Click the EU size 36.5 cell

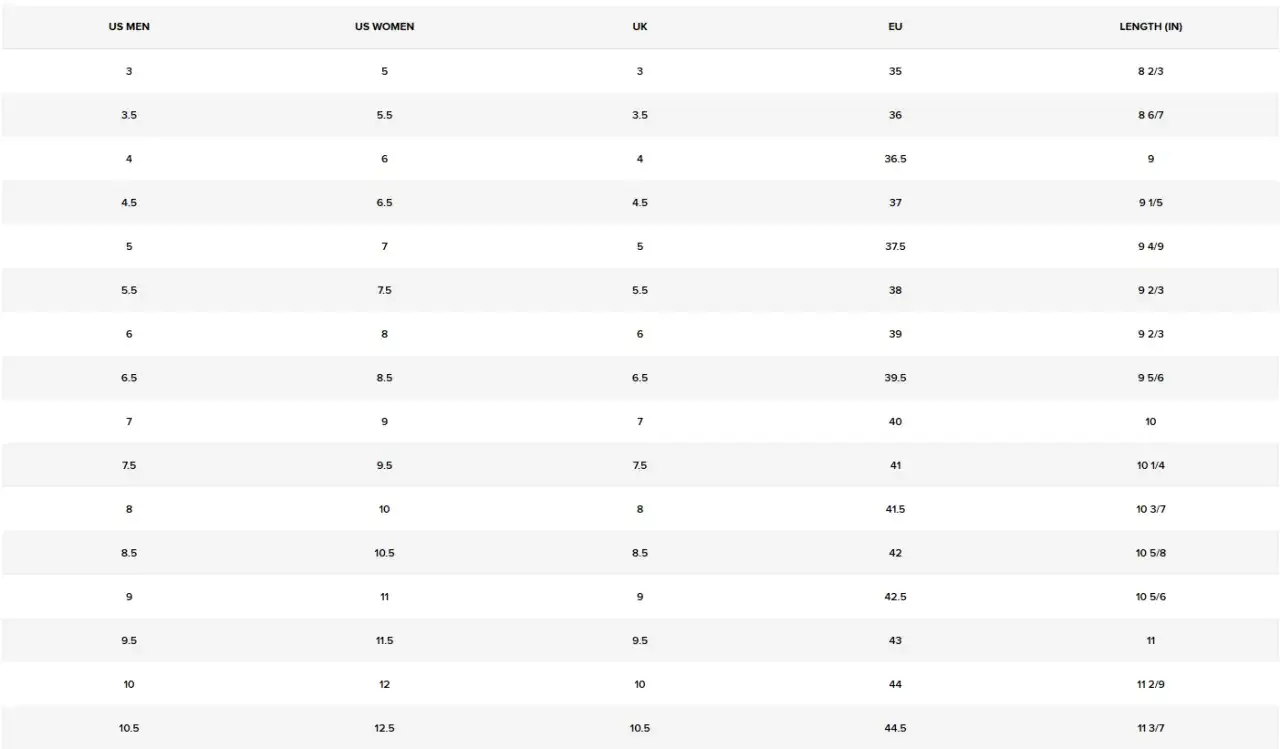coord(895,159)
